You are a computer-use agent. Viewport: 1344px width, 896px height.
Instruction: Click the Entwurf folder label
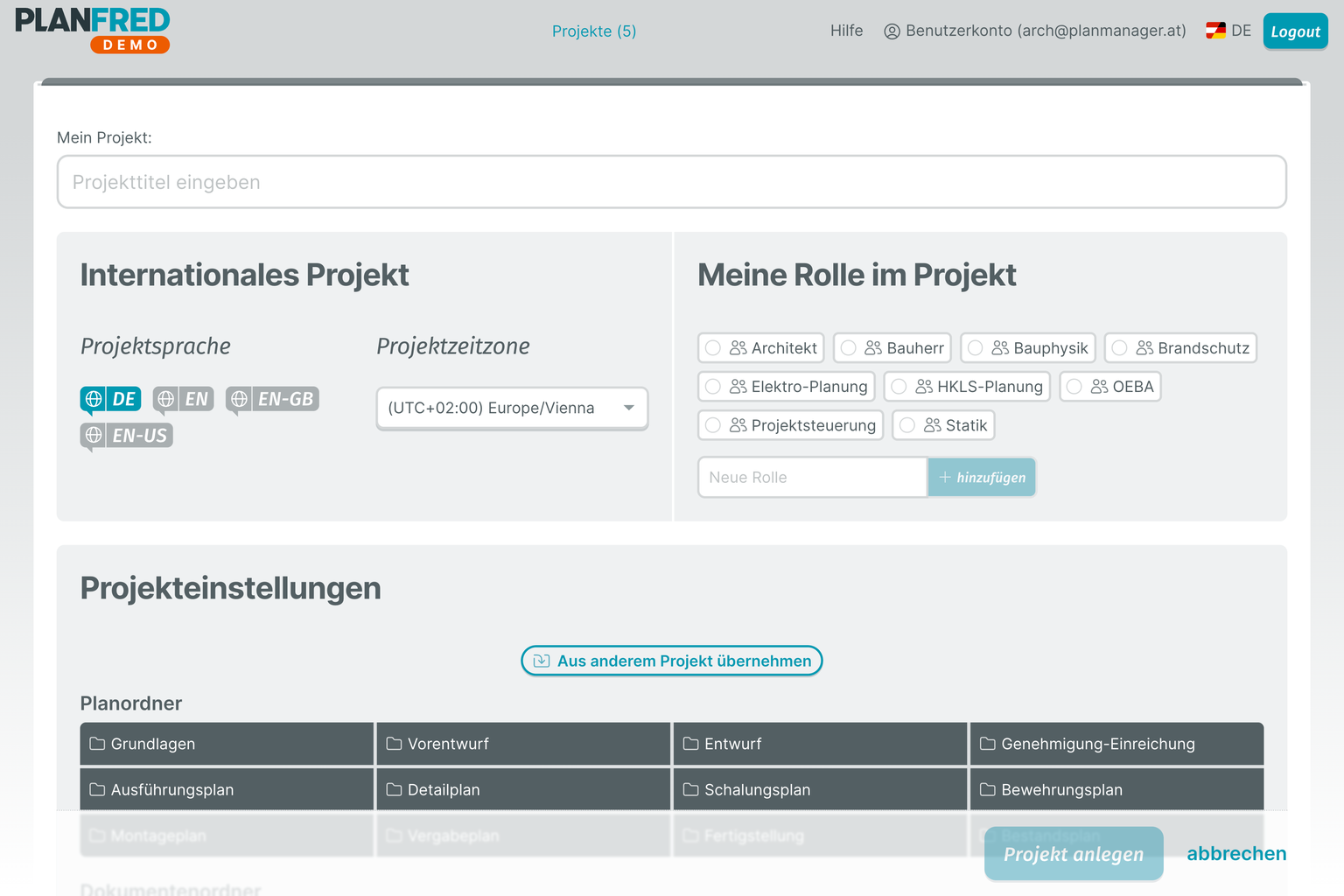point(733,744)
